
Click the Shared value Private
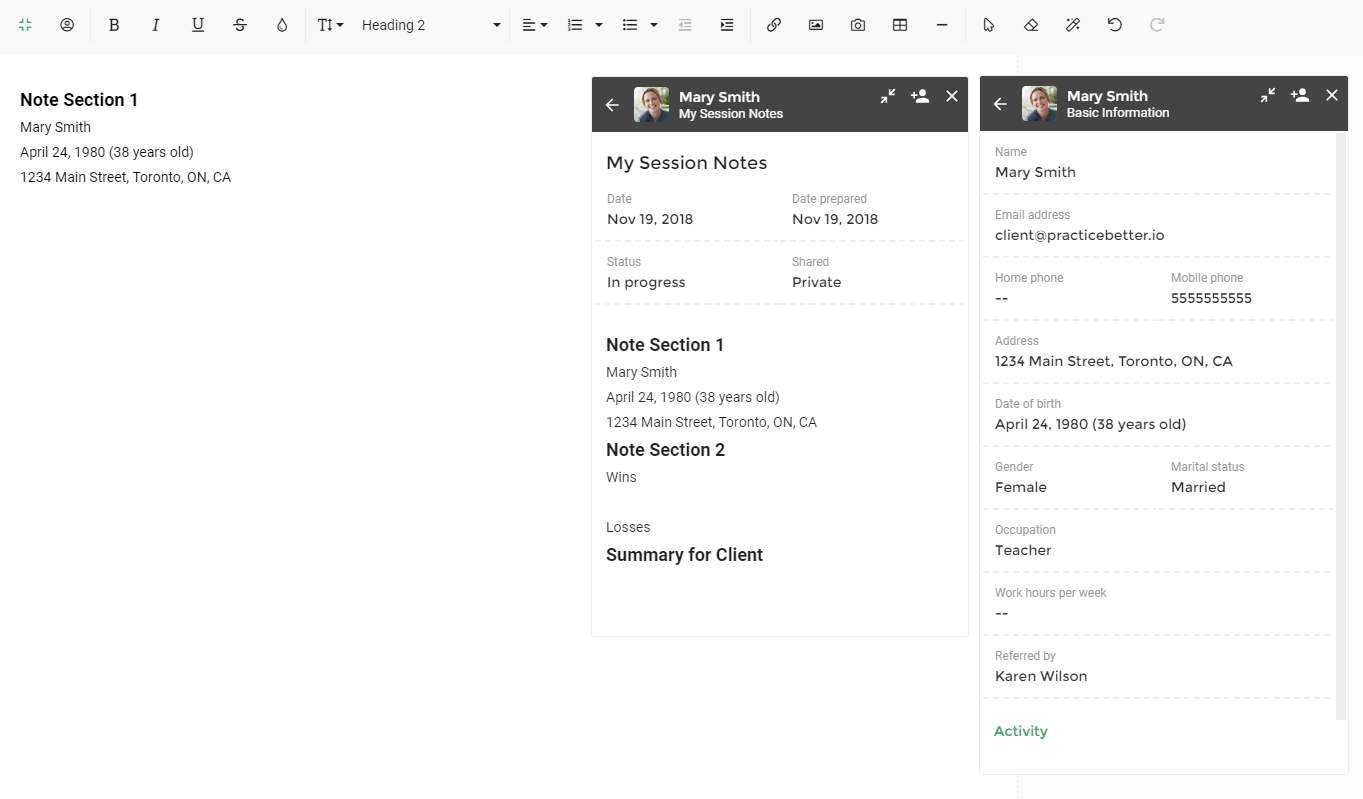click(816, 282)
